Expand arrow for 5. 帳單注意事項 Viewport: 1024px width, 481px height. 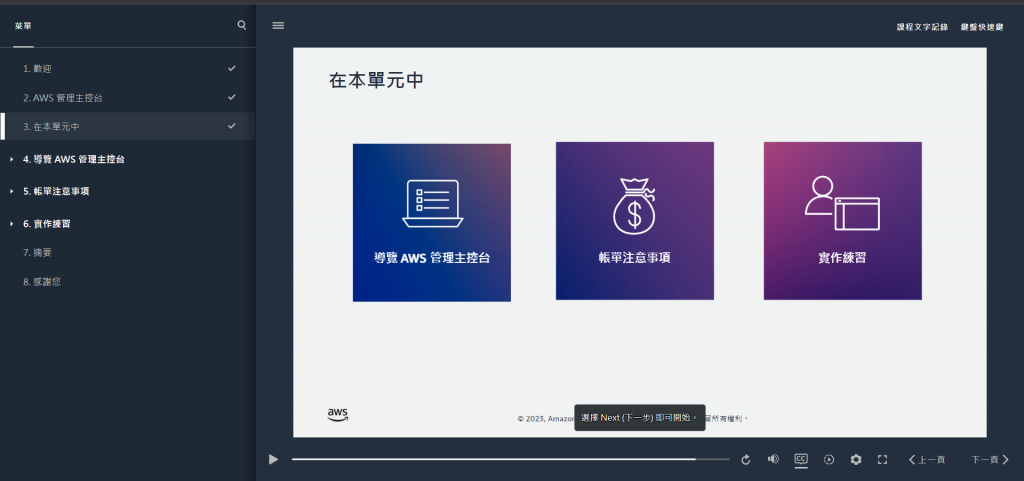12,191
